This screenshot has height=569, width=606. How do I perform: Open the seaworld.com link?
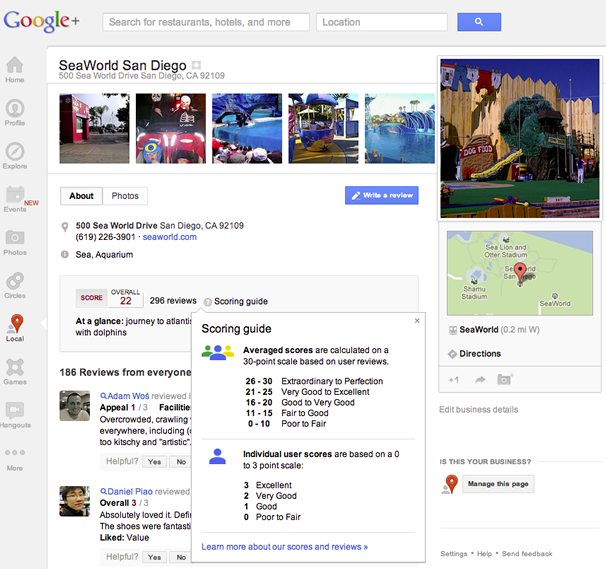pos(170,237)
